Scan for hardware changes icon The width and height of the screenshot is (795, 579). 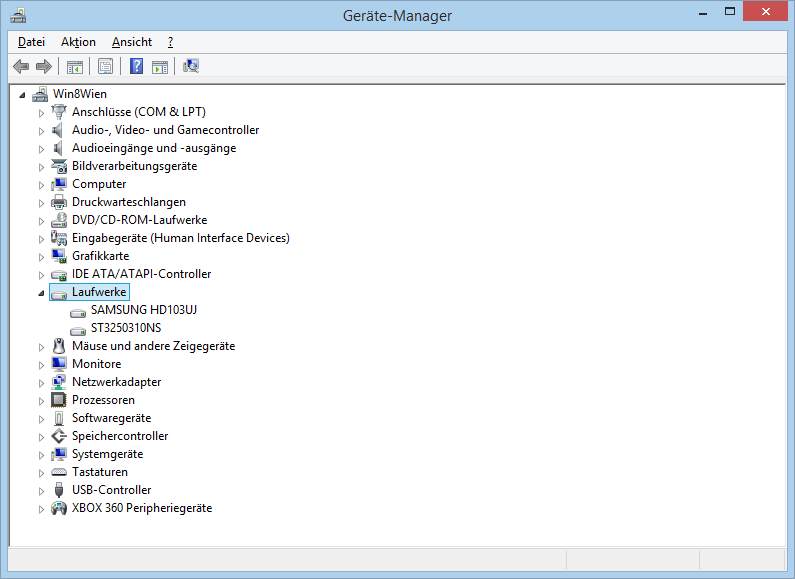[x=191, y=66]
